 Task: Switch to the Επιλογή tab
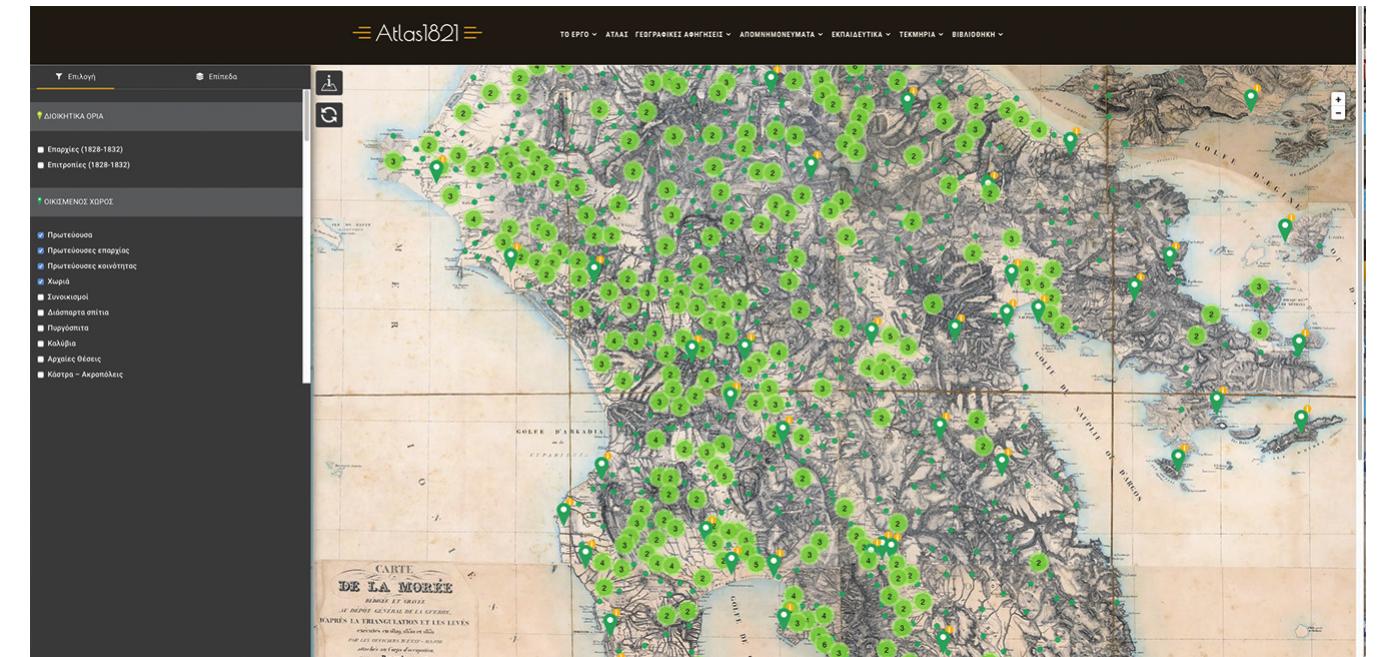(75, 76)
